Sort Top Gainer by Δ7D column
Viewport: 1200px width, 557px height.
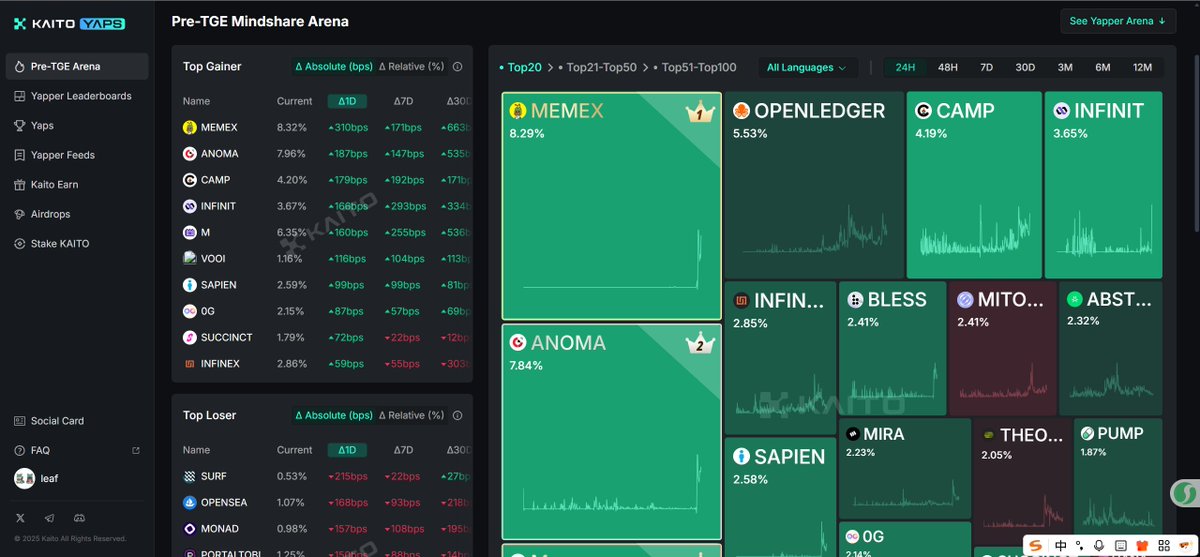coord(403,101)
